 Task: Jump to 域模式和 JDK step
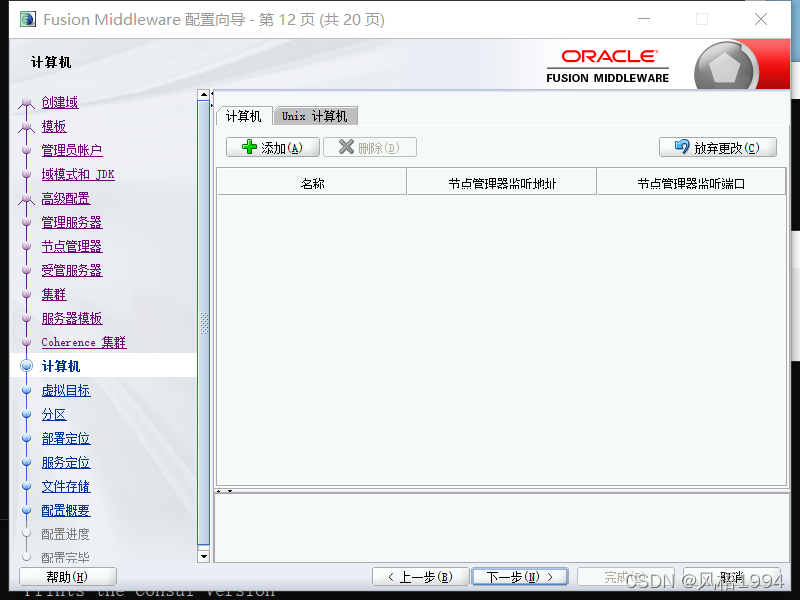coord(78,174)
